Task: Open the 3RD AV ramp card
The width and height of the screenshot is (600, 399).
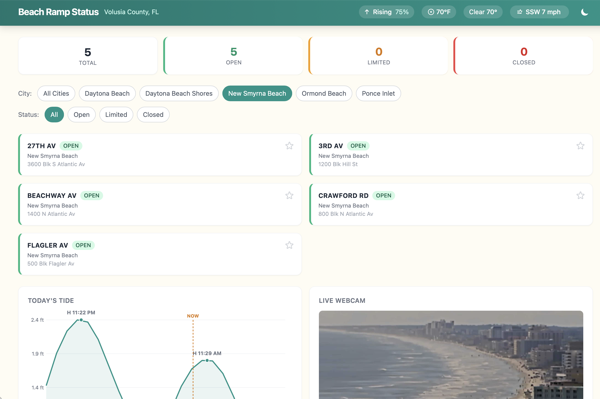Action: click(x=451, y=155)
